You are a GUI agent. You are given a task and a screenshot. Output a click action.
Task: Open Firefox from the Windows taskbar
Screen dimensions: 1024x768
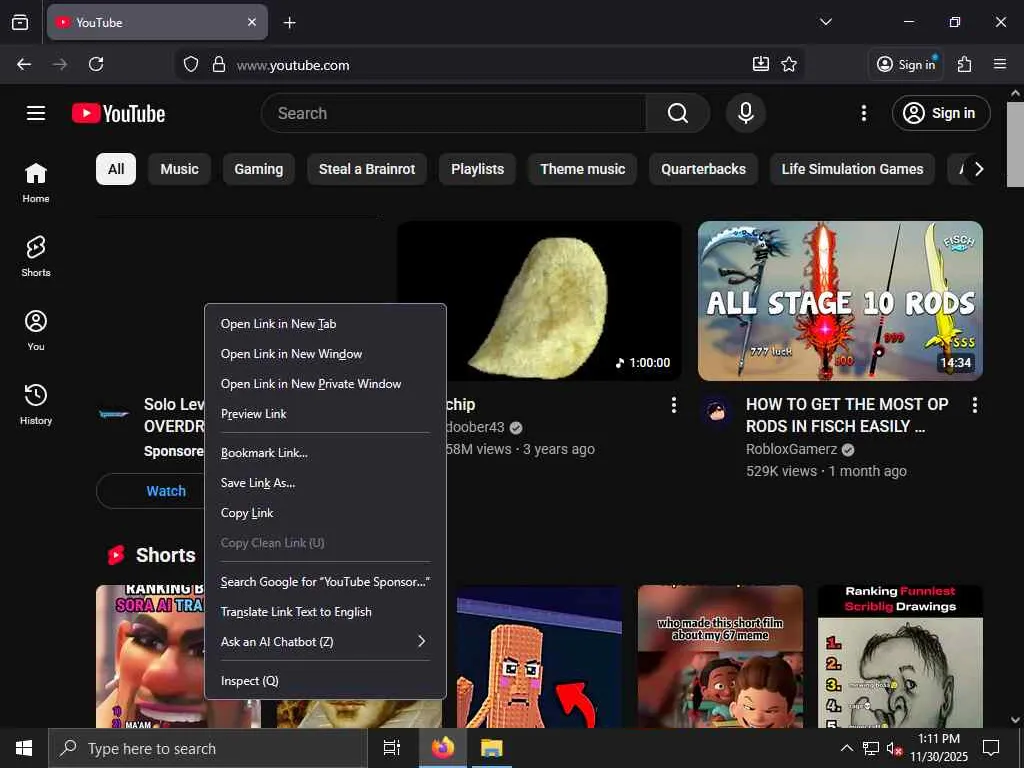443,748
